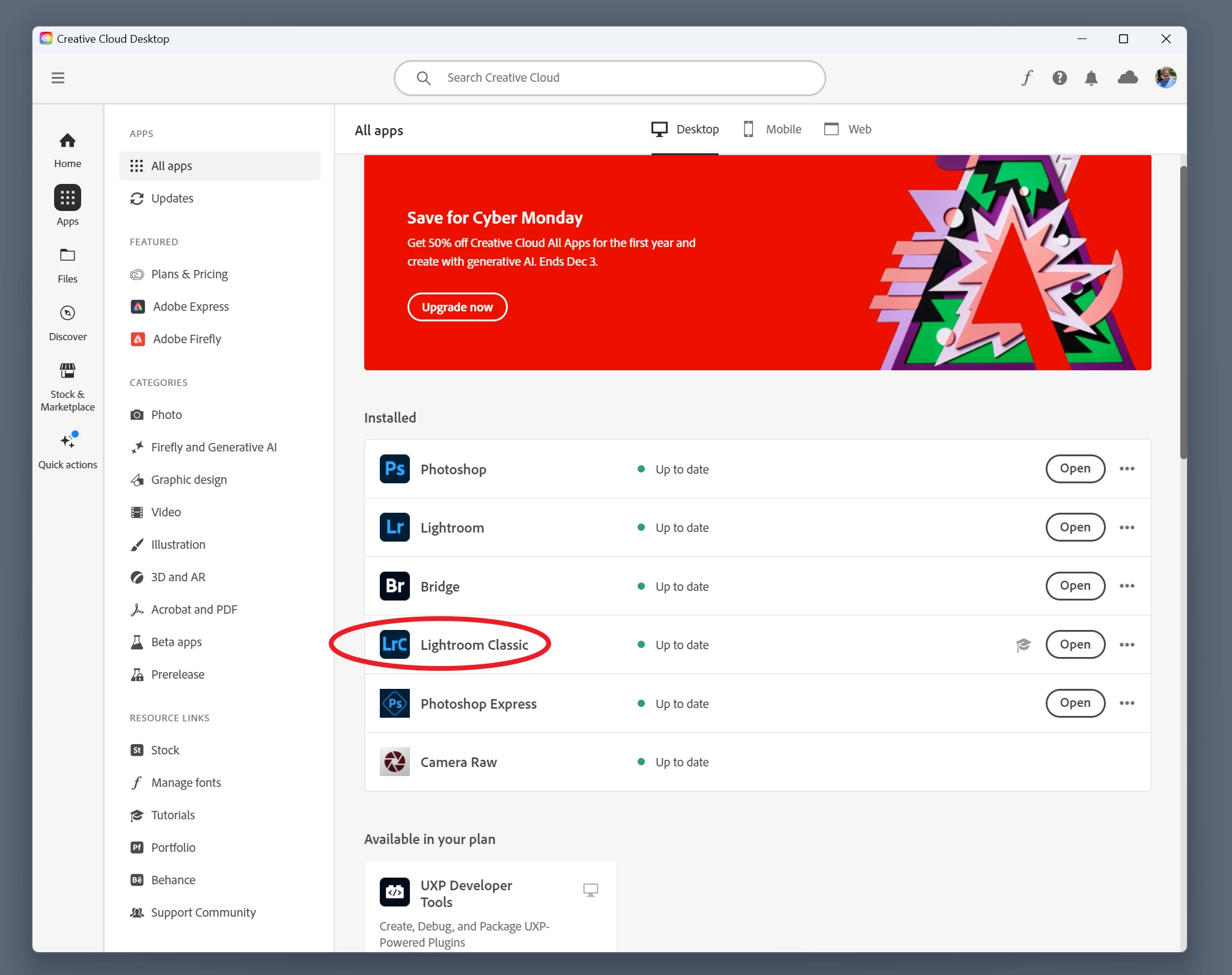
Task: Switch to the Mobile tab
Action: (x=772, y=129)
